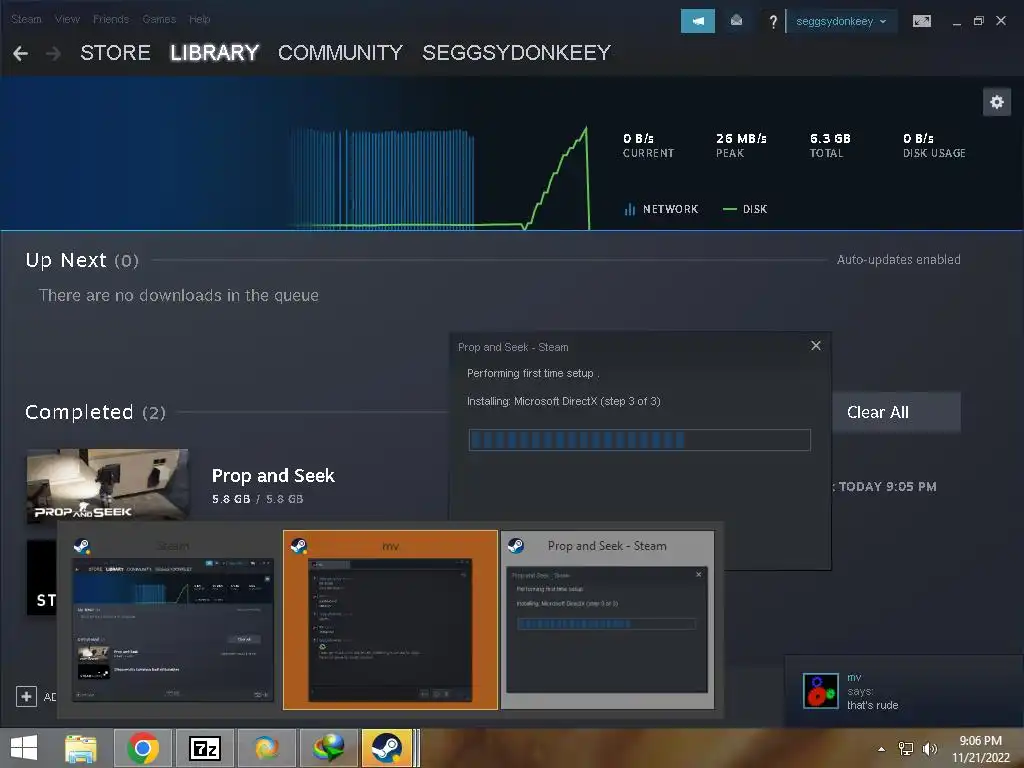Click the 'Completed' heading
Viewport: 1024px width, 768px height.
tap(95, 412)
